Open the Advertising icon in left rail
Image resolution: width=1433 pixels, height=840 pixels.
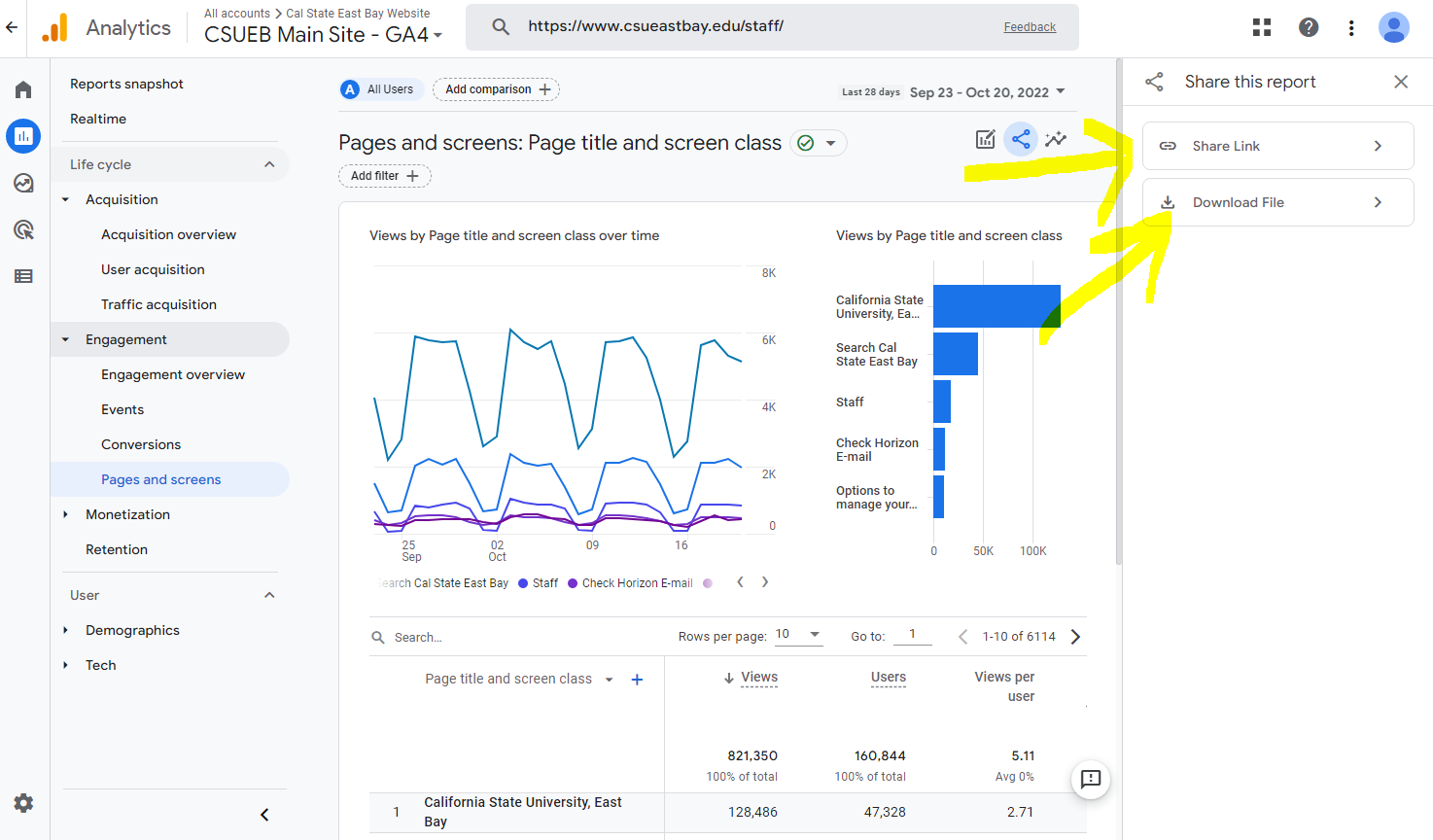click(x=23, y=229)
